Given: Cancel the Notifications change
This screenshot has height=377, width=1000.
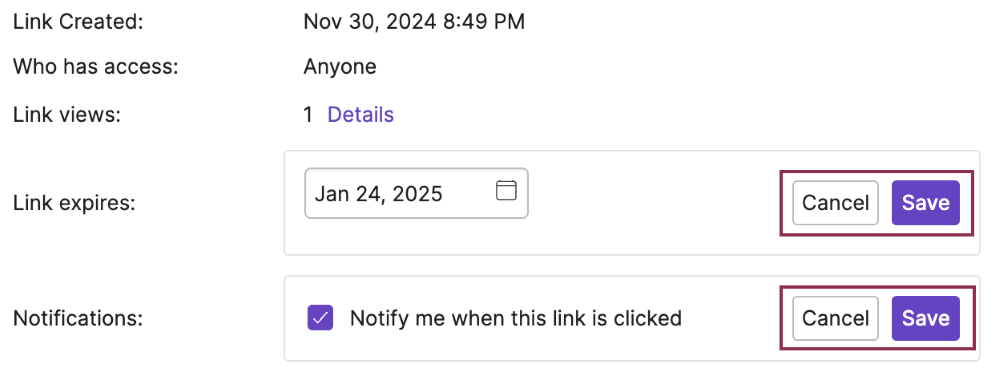Looking at the screenshot, I should [835, 318].
